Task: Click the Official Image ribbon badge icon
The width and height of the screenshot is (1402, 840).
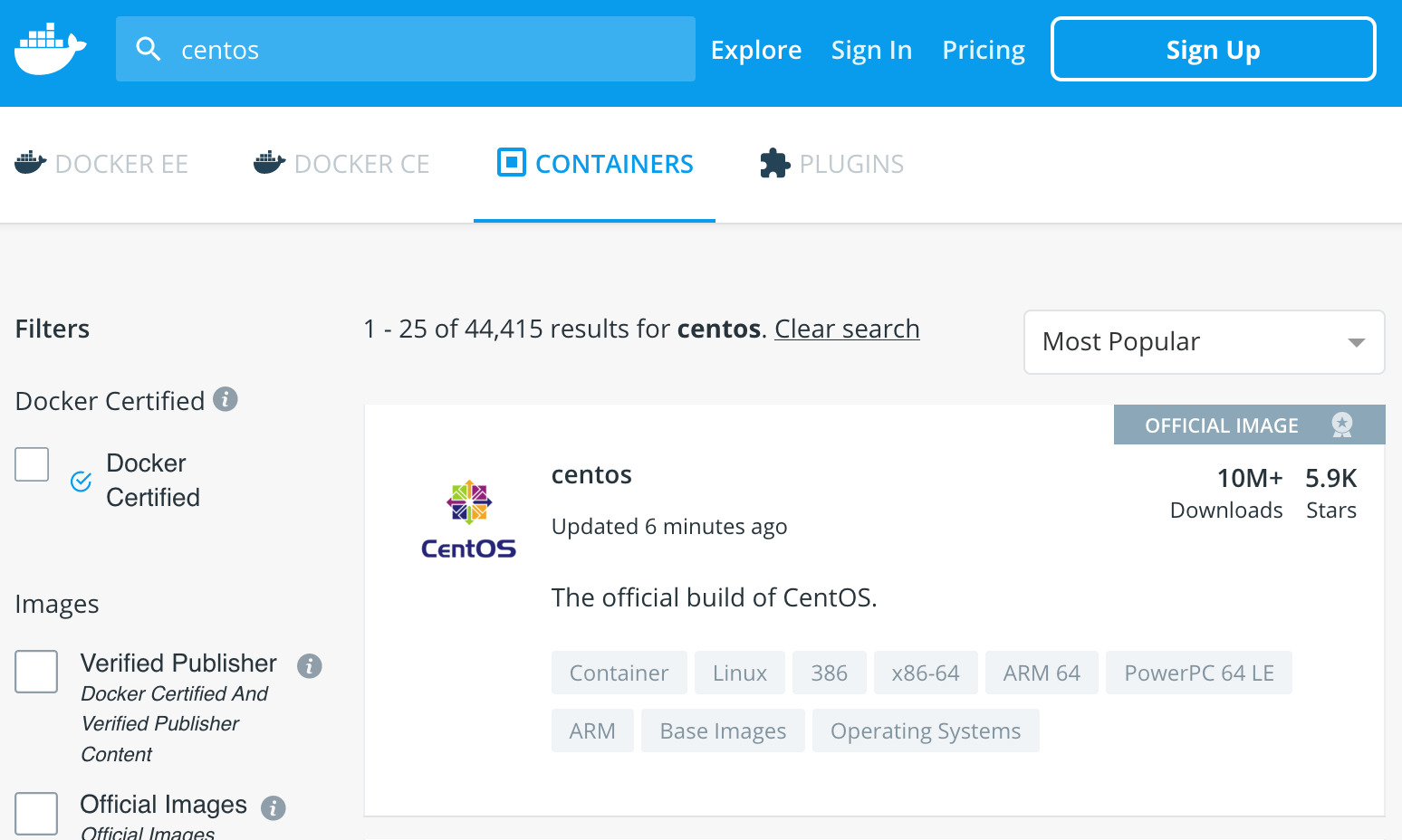Action: [x=1342, y=425]
